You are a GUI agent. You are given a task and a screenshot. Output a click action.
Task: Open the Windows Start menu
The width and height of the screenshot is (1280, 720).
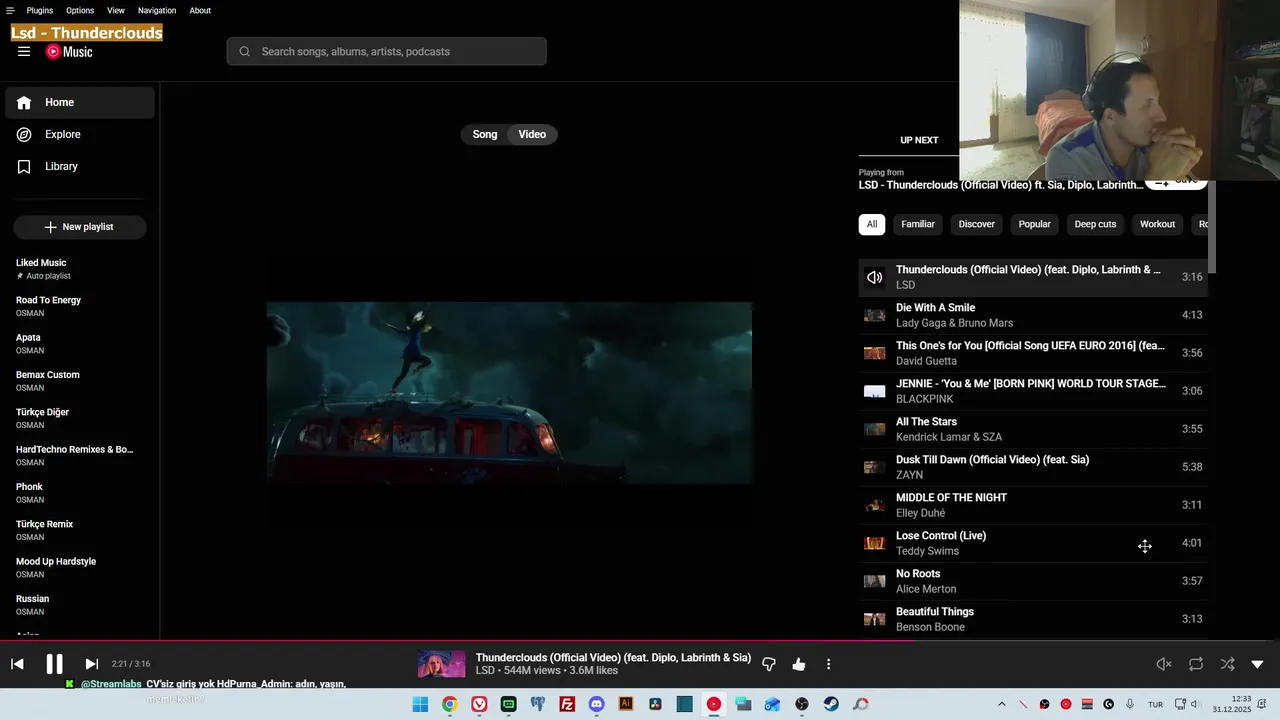pos(420,704)
